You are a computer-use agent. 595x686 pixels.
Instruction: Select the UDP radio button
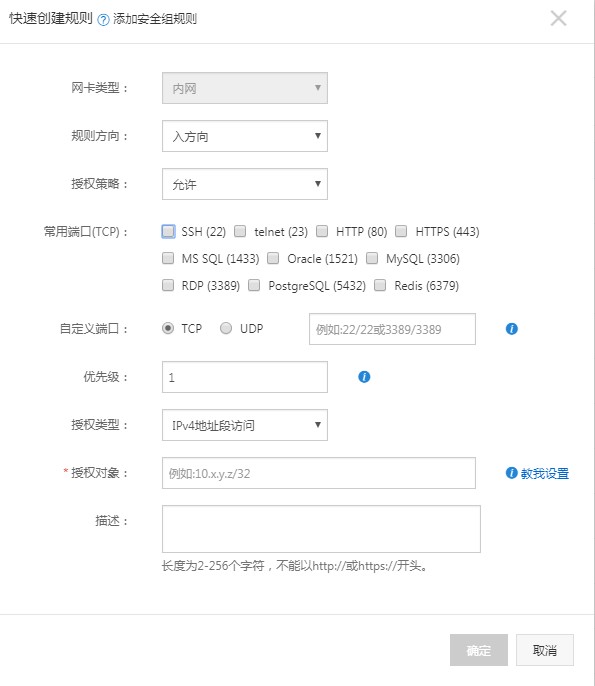click(226, 328)
